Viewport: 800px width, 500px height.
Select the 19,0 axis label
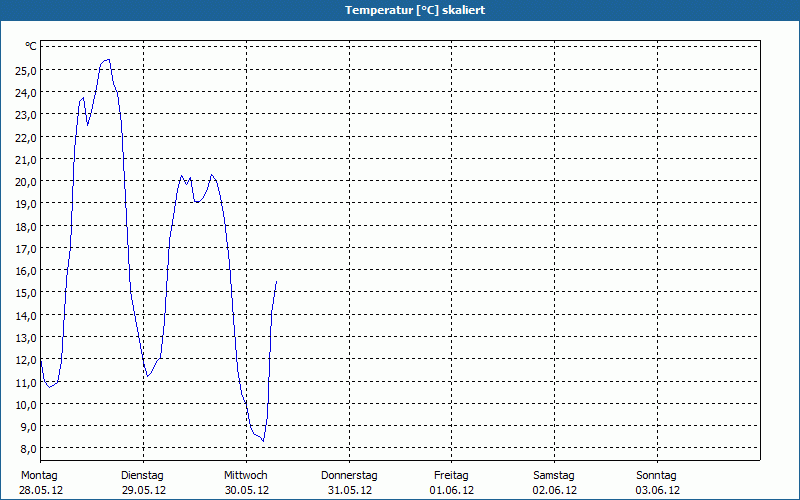pos(26,204)
